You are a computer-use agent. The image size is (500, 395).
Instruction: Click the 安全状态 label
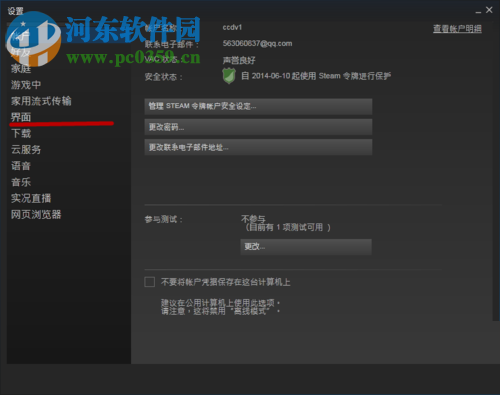[164, 77]
